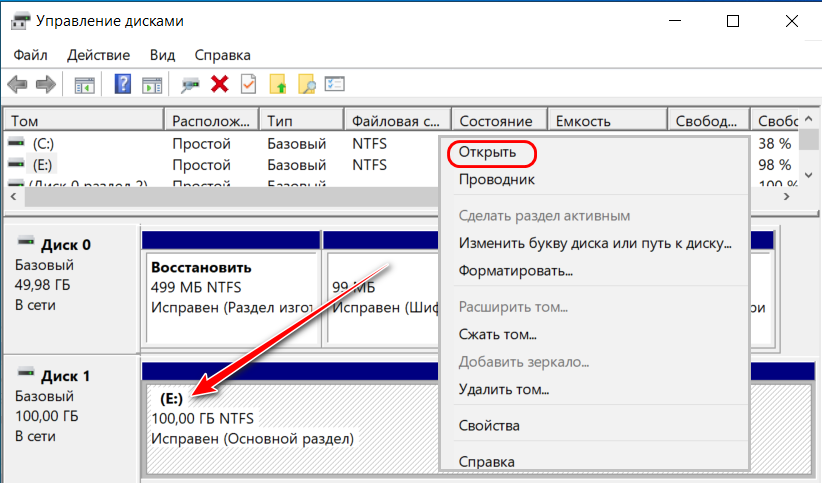This screenshot has height=483, width=822.
Task: Open the Файл menu
Action: pyautogui.click(x=31, y=55)
